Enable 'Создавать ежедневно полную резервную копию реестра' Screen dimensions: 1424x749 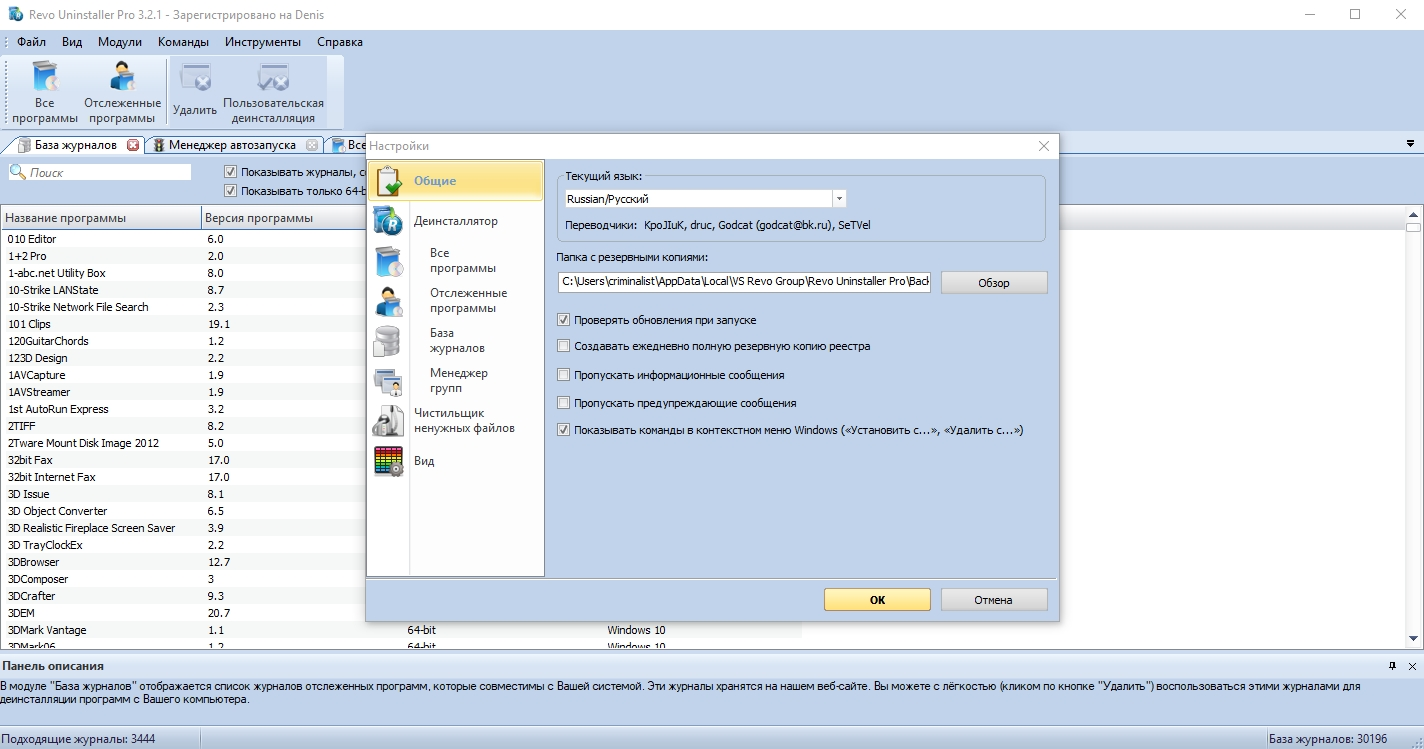[564, 346]
